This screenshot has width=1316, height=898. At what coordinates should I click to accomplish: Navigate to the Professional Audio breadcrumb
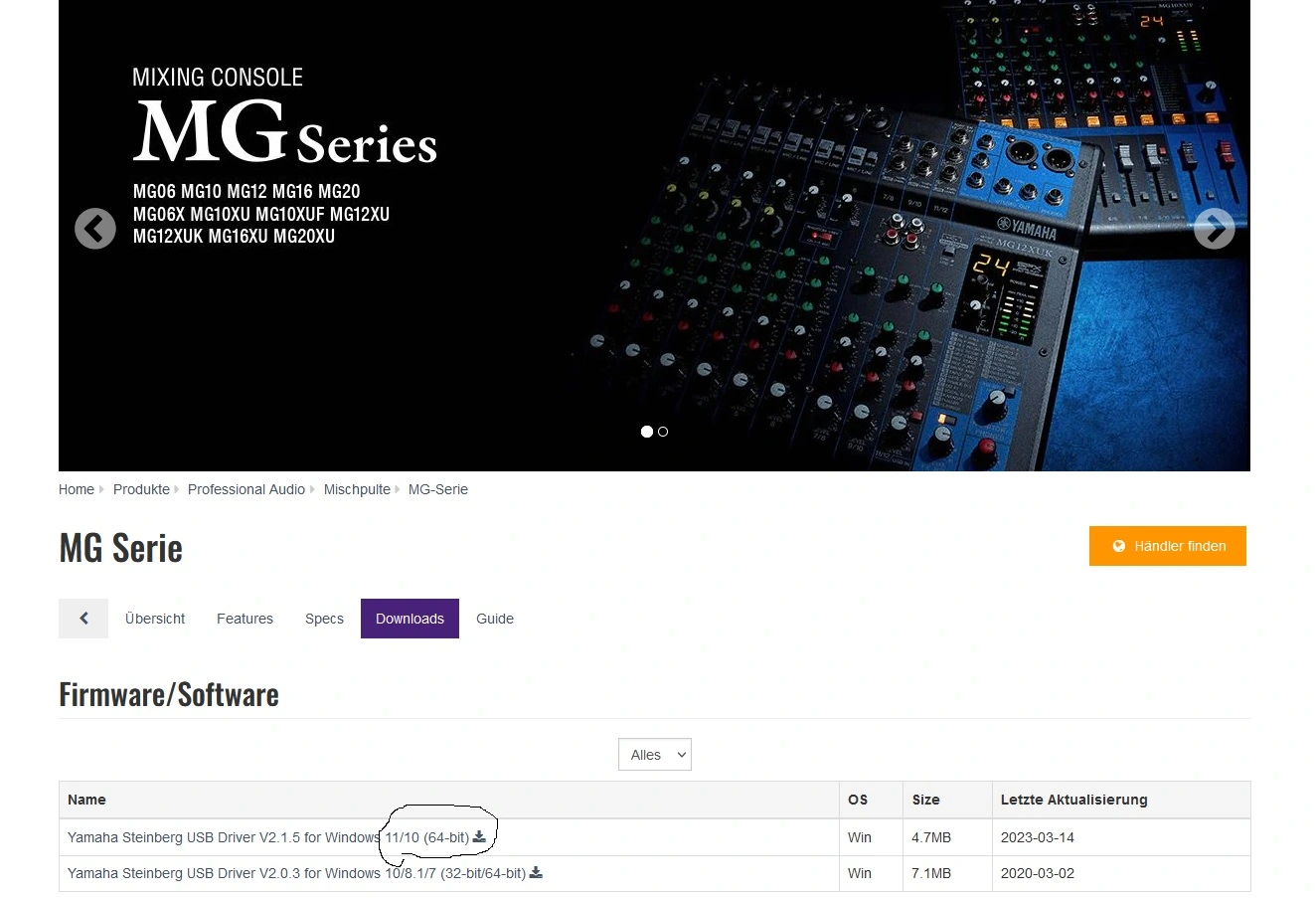click(247, 489)
